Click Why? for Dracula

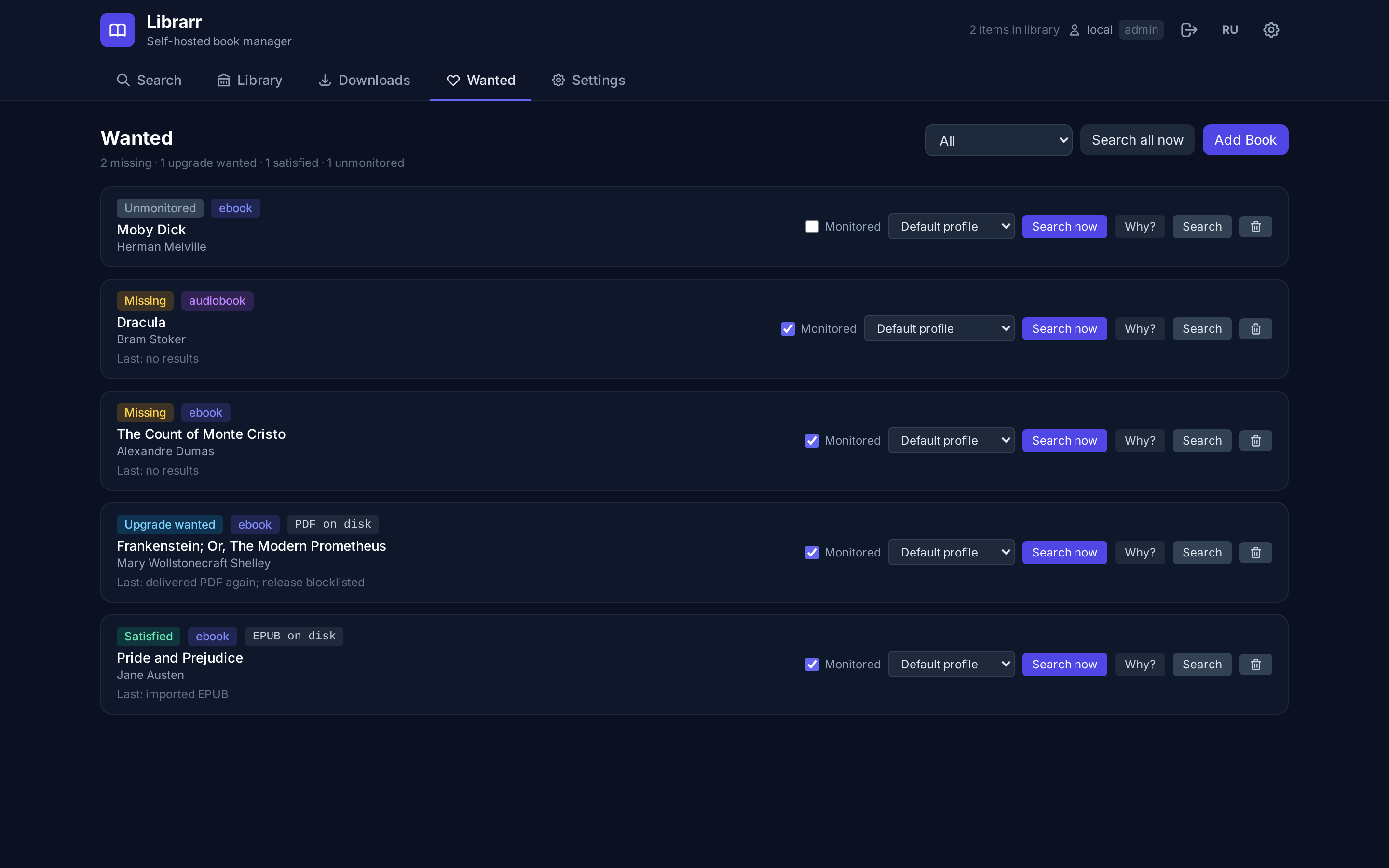pyautogui.click(x=1139, y=329)
